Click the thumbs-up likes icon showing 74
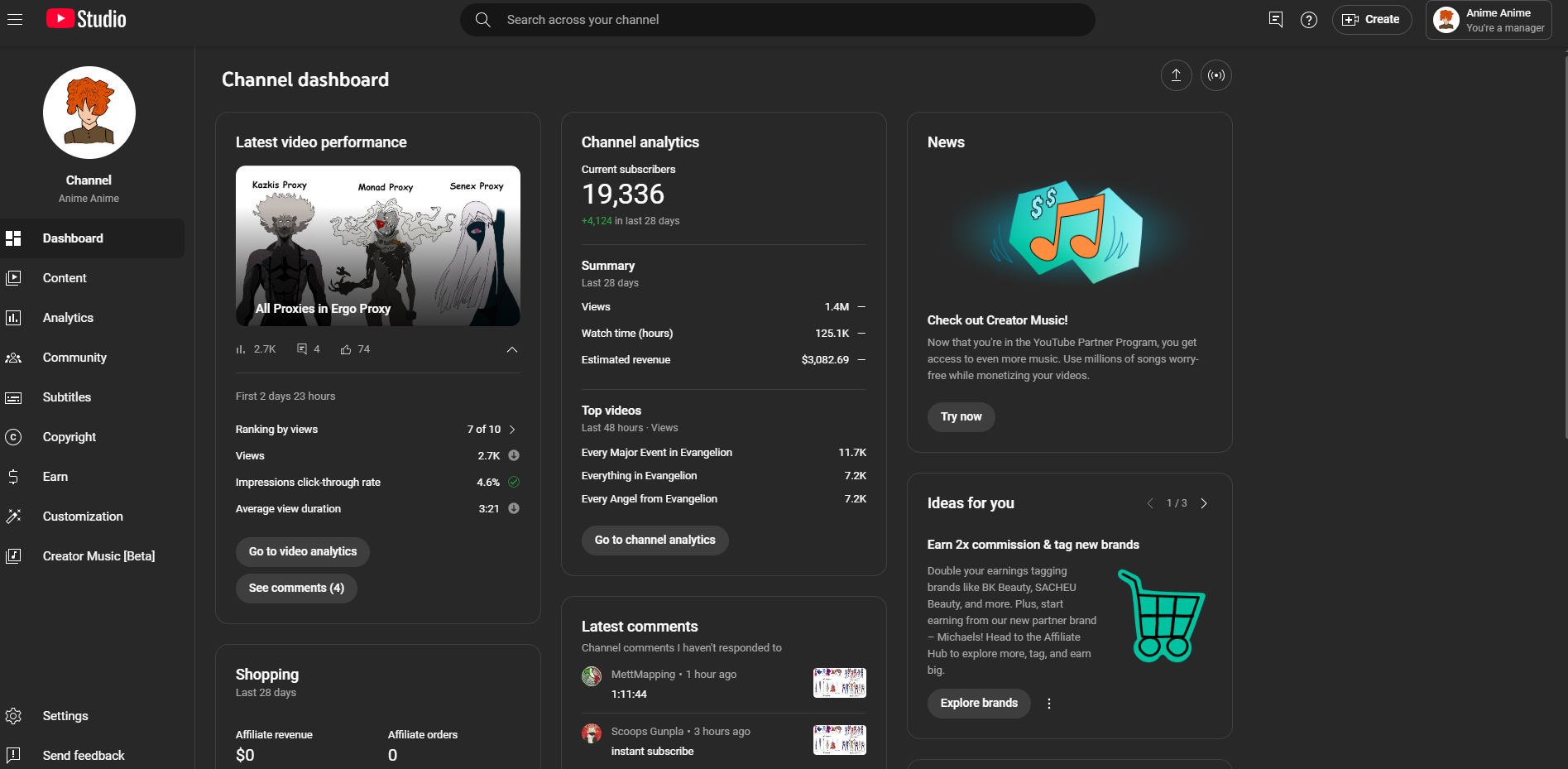This screenshot has width=1568, height=769. [x=346, y=349]
